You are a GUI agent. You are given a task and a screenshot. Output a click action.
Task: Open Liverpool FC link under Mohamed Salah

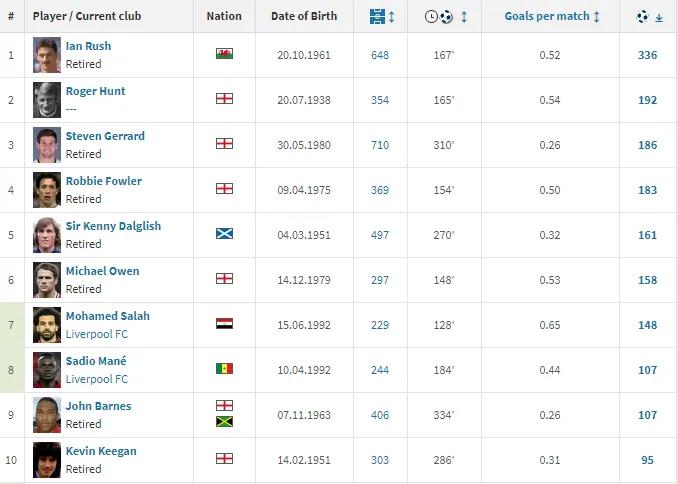point(97,334)
